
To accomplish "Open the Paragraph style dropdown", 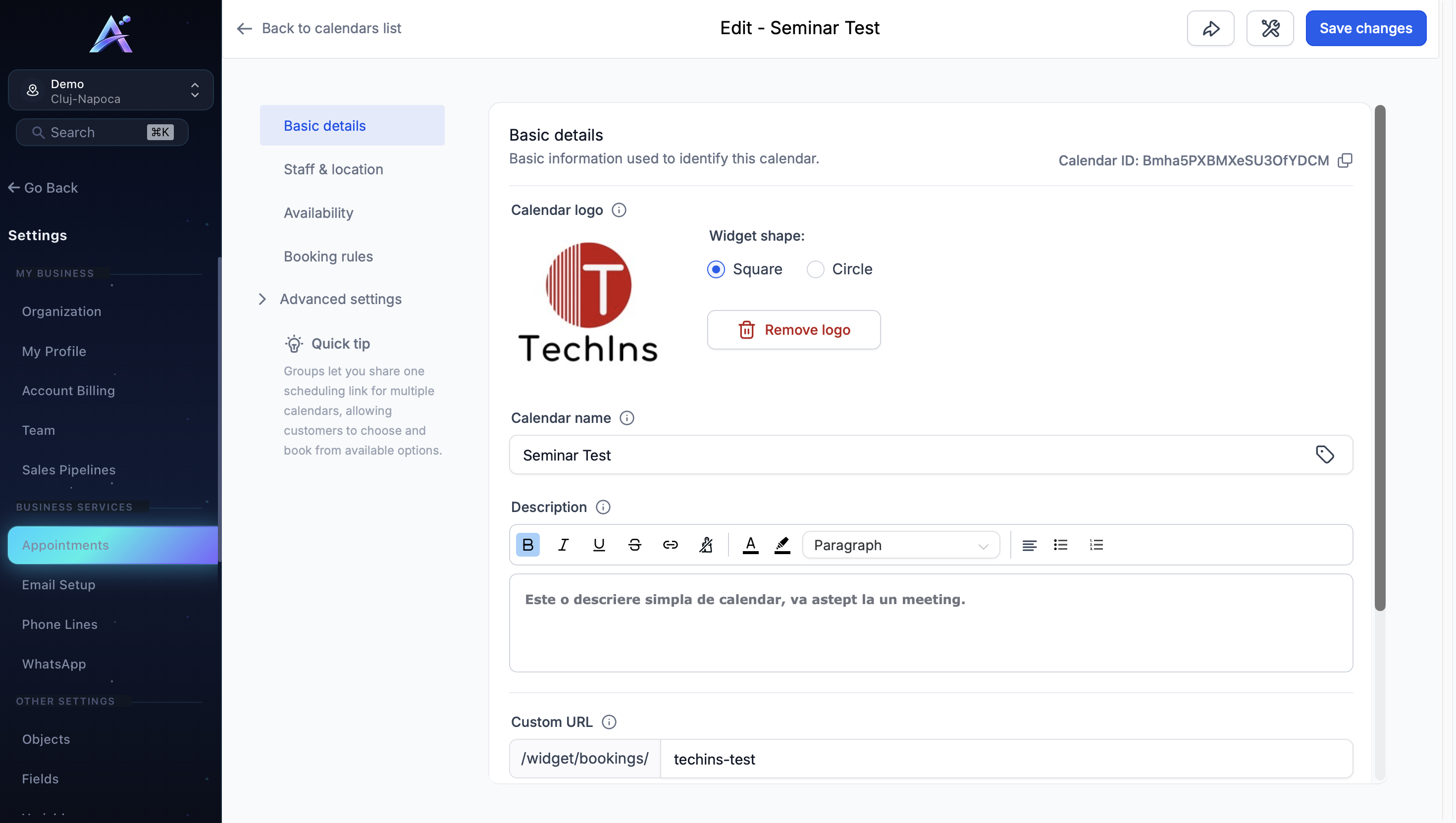I will [x=901, y=545].
